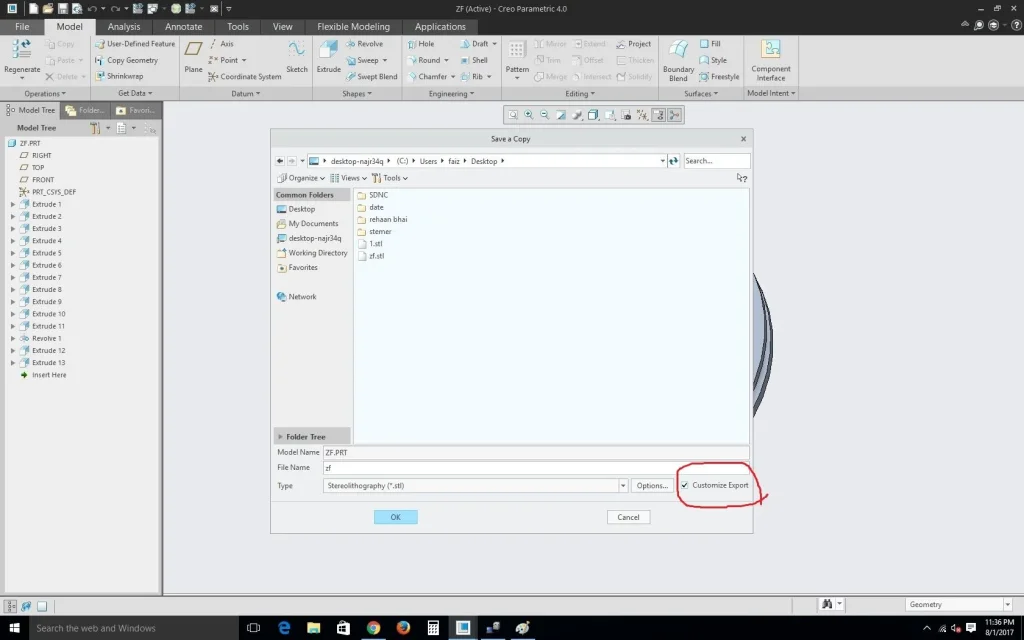Open the Views dropdown menu
The image size is (1024, 640).
coord(349,178)
